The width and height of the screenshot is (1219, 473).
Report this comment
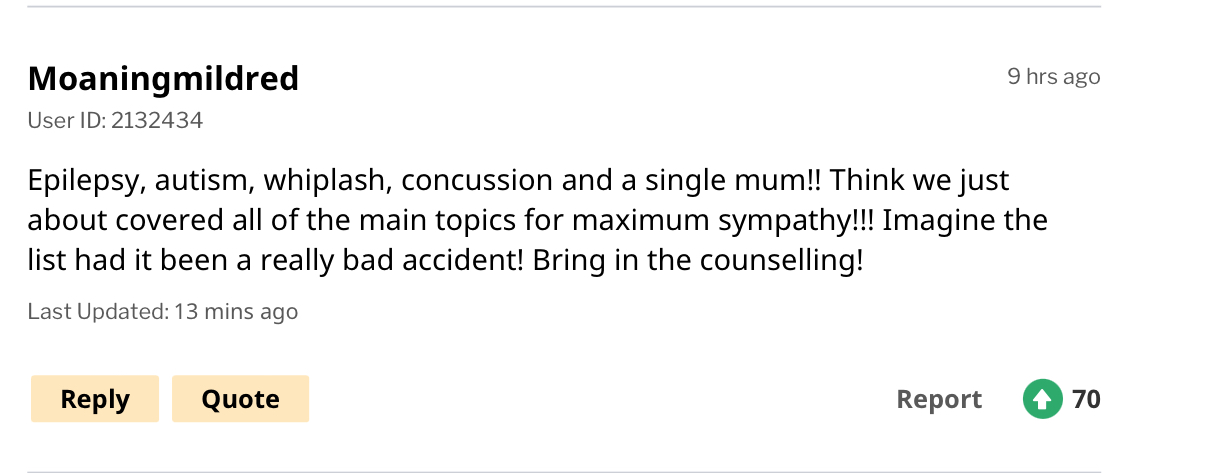939,399
